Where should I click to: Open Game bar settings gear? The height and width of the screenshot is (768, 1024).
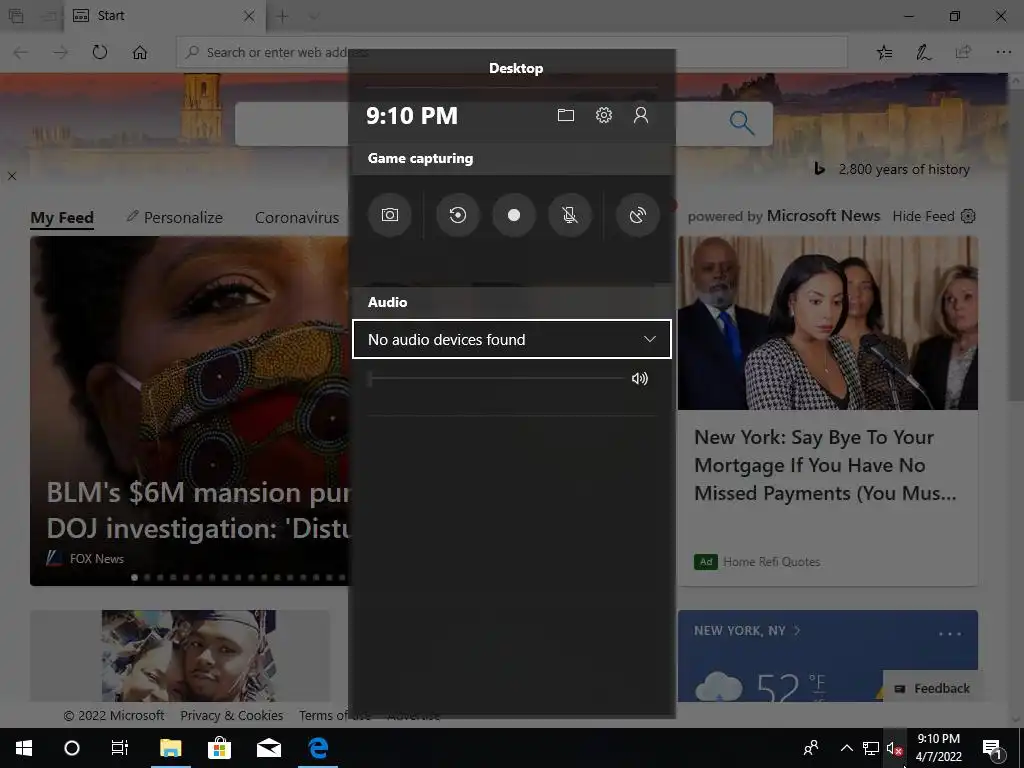click(603, 116)
